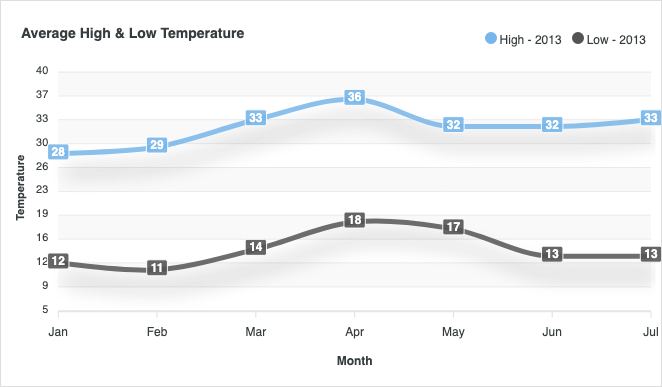Click the Apr label on the month axis

coord(355,332)
